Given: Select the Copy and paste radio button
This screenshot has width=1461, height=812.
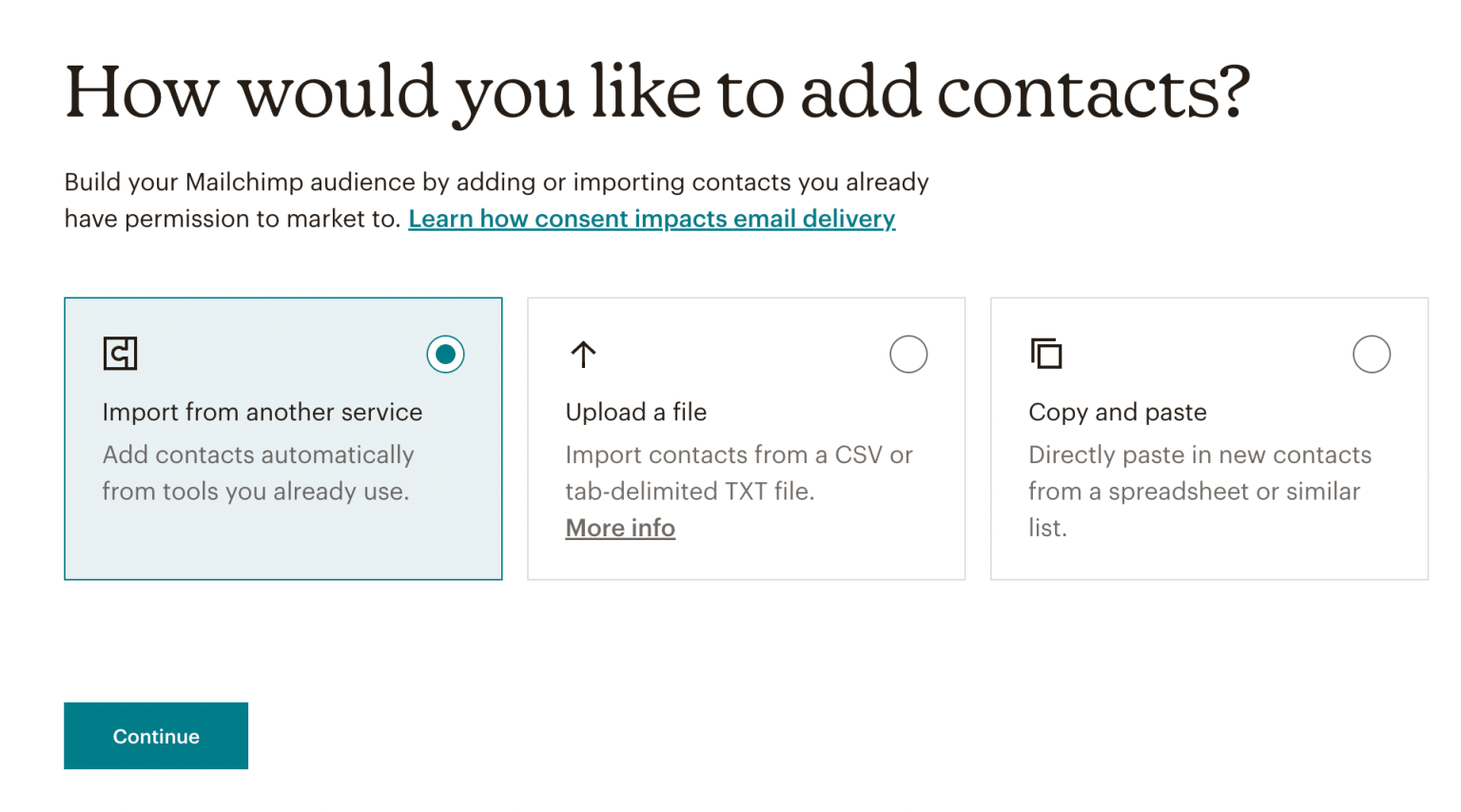Looking at the screenshot, I should tap(1372, 354).
